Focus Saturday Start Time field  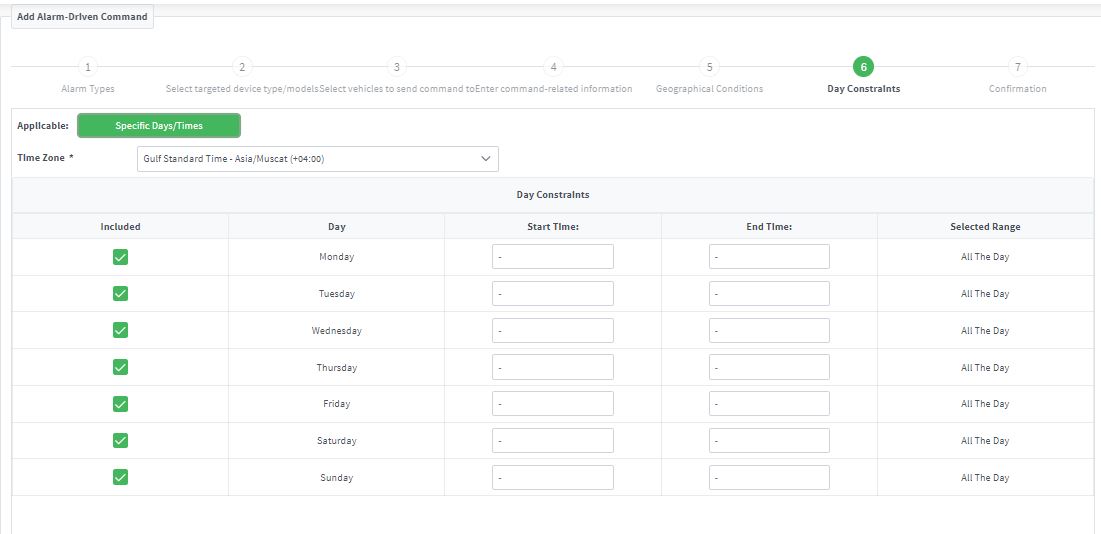[553, 441]
